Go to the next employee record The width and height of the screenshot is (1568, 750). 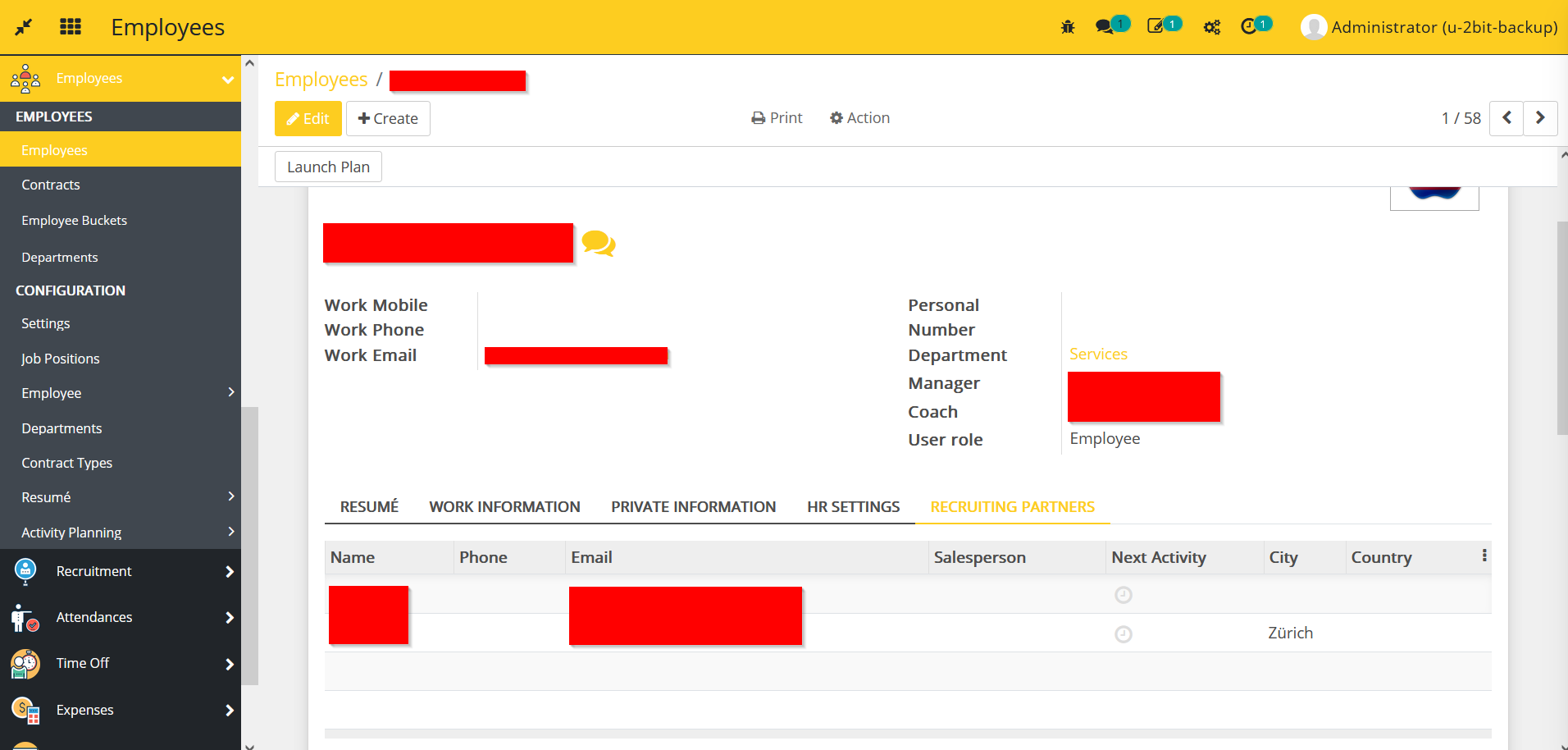click(x=1540, y=118)
